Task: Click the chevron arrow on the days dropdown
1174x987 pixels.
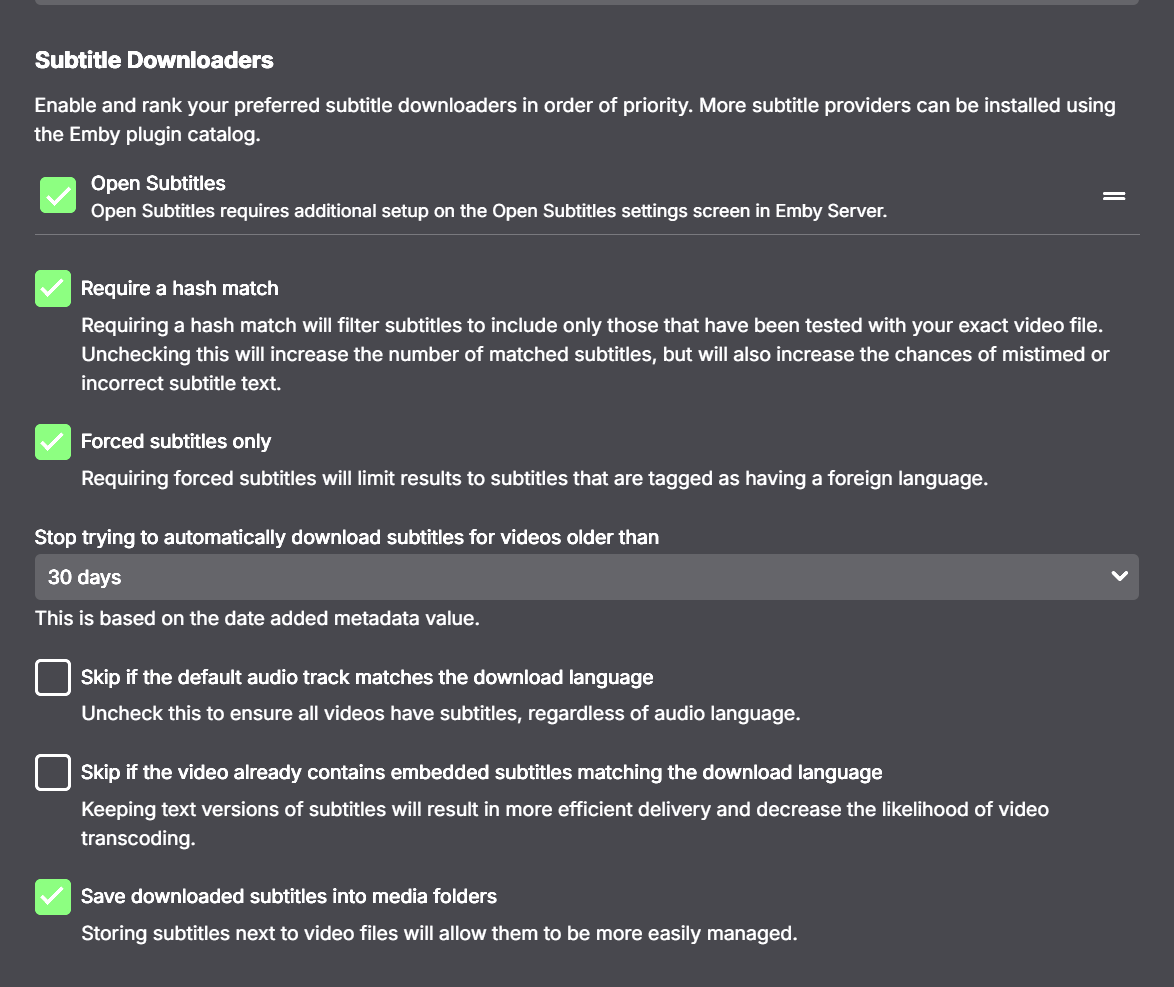Action: 1119,577
